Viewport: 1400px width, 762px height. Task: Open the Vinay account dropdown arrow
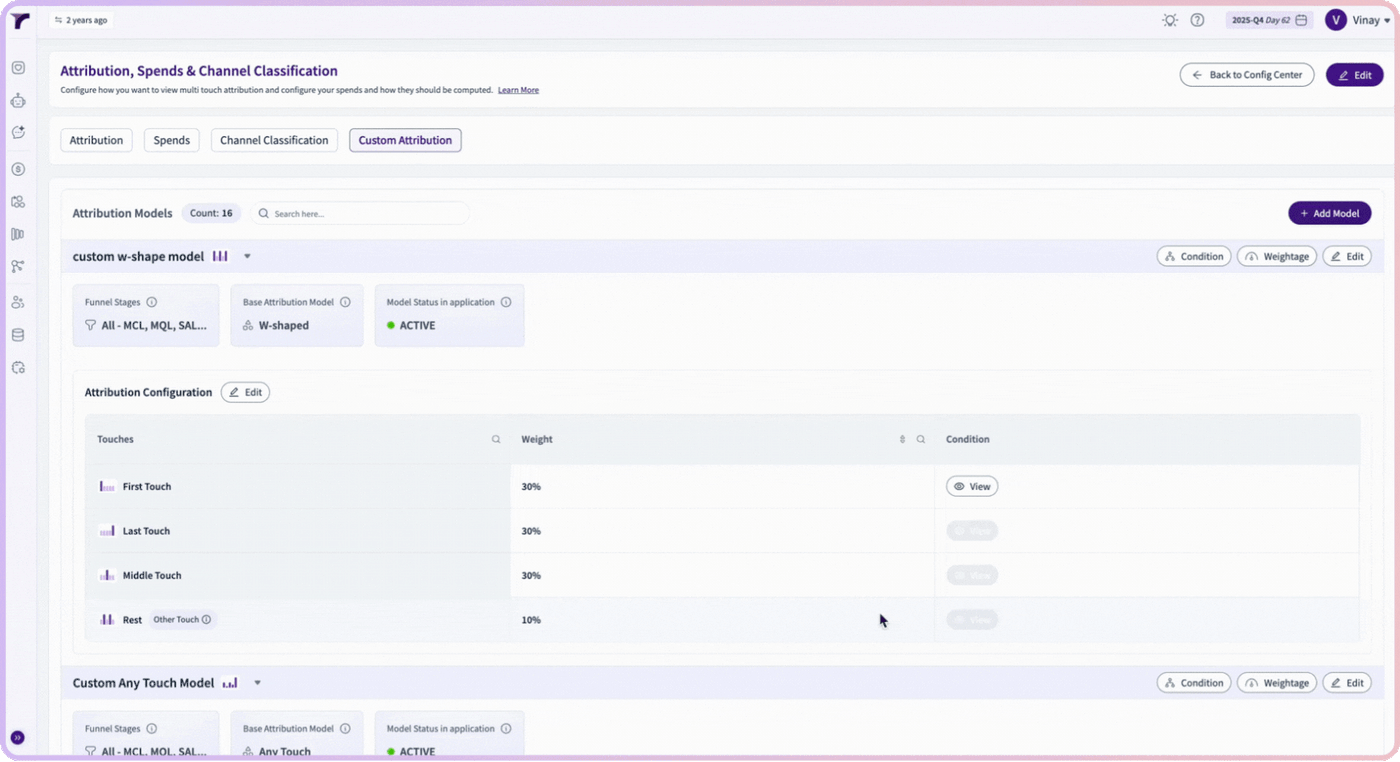[x=1387, y=21]
